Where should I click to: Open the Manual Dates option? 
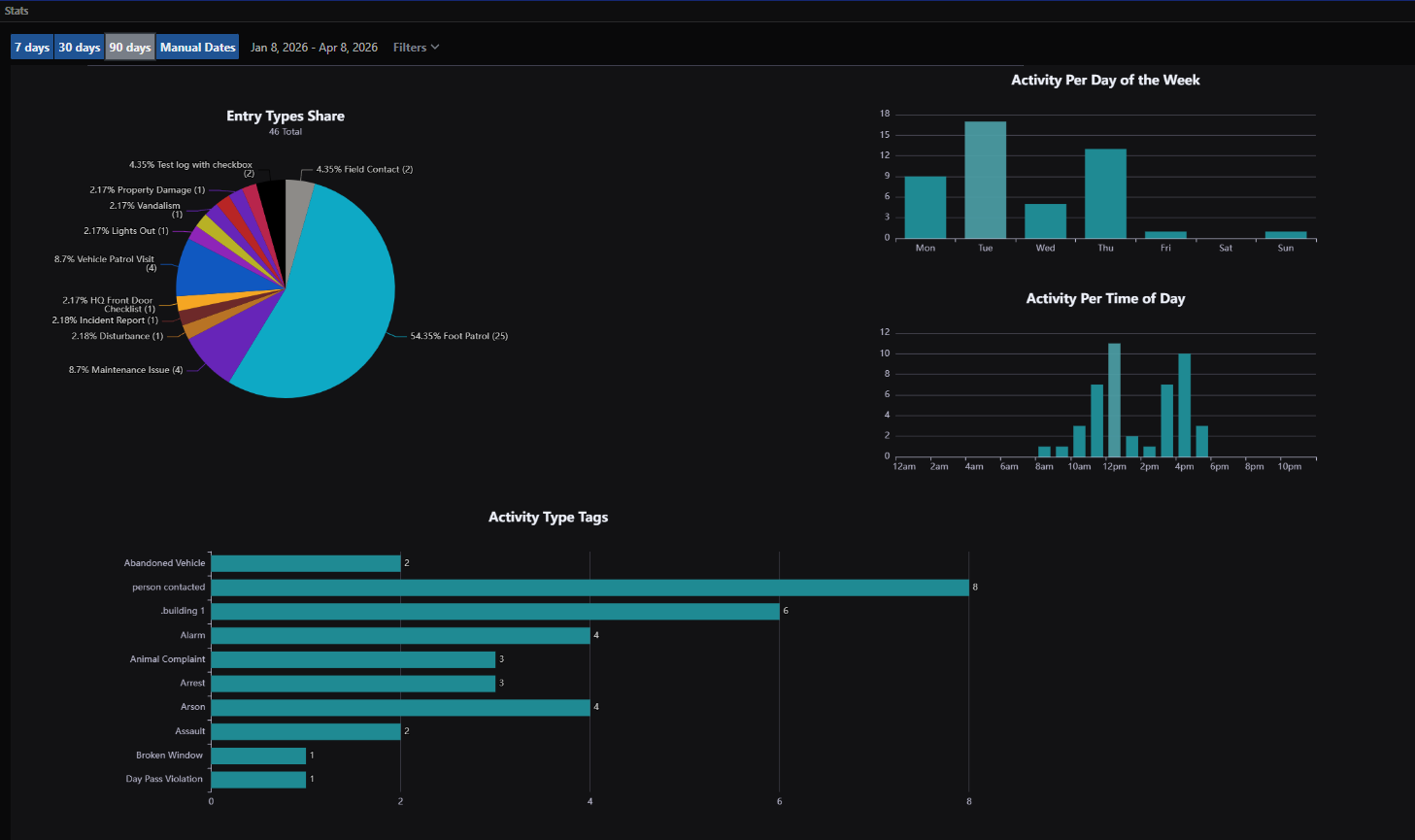197,47
